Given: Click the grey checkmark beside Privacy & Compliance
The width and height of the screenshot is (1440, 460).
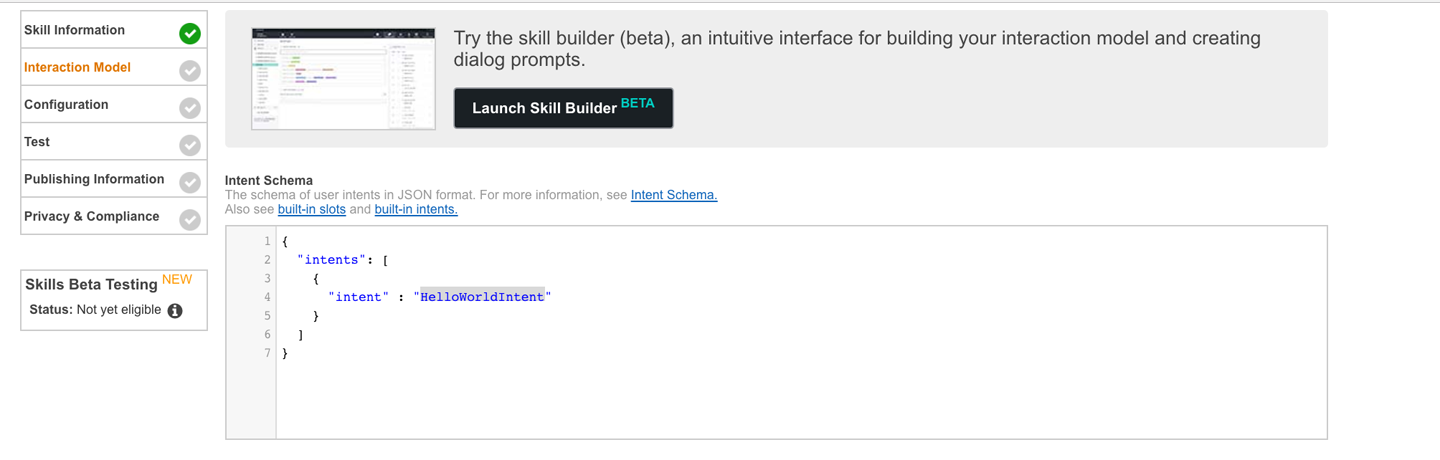Looking at the screenshot, I should coord(190,219).
